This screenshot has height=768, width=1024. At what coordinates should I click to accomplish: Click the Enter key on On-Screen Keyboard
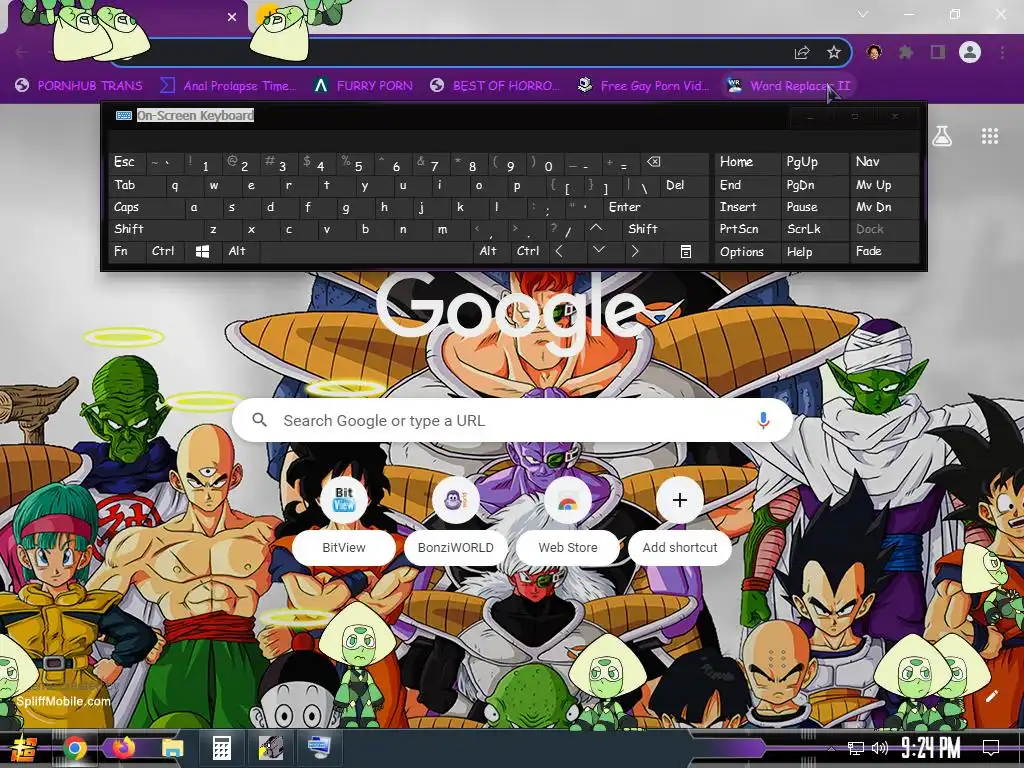tap(656, 208)
